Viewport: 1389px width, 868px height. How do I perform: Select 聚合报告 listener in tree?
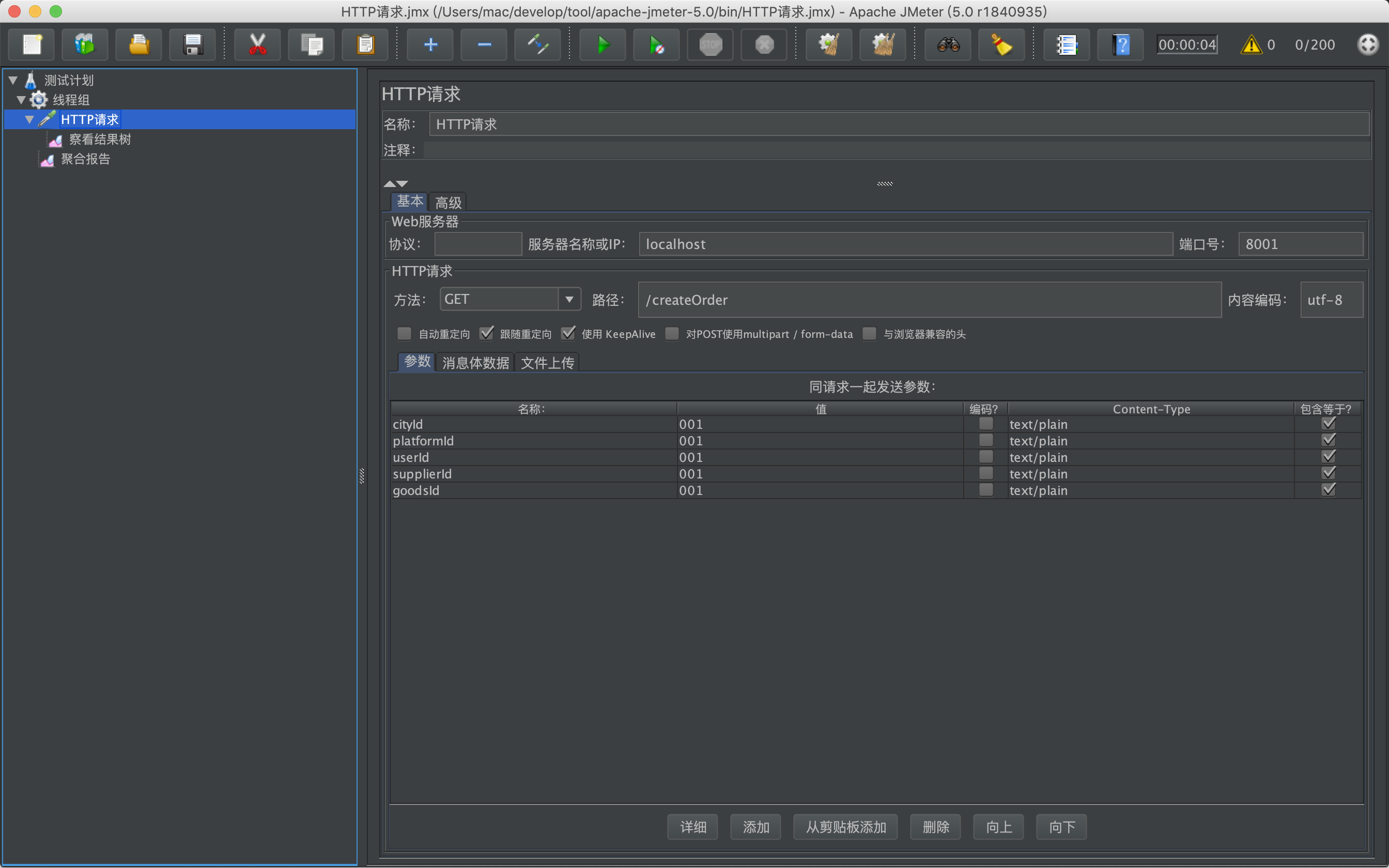click(x=86, y=159)
